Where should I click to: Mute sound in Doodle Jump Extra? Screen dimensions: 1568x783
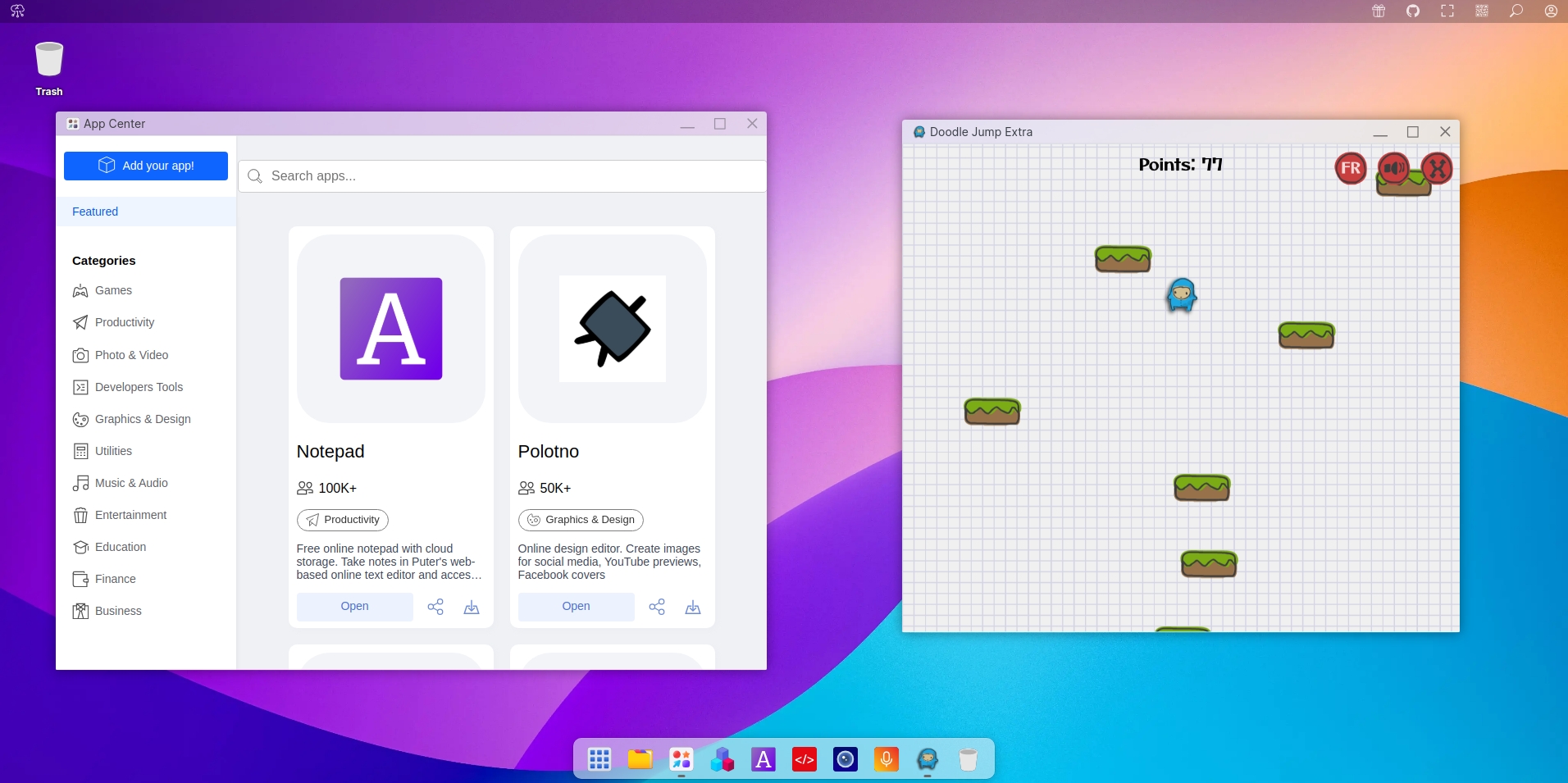point(1393,169)
